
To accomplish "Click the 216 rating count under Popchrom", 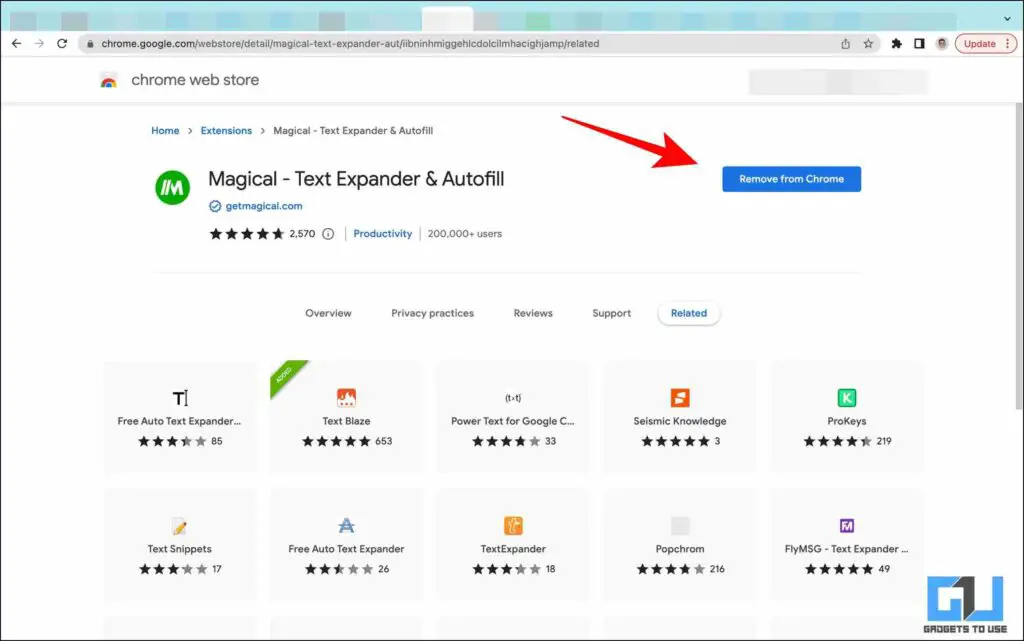I will pos(717,569).
